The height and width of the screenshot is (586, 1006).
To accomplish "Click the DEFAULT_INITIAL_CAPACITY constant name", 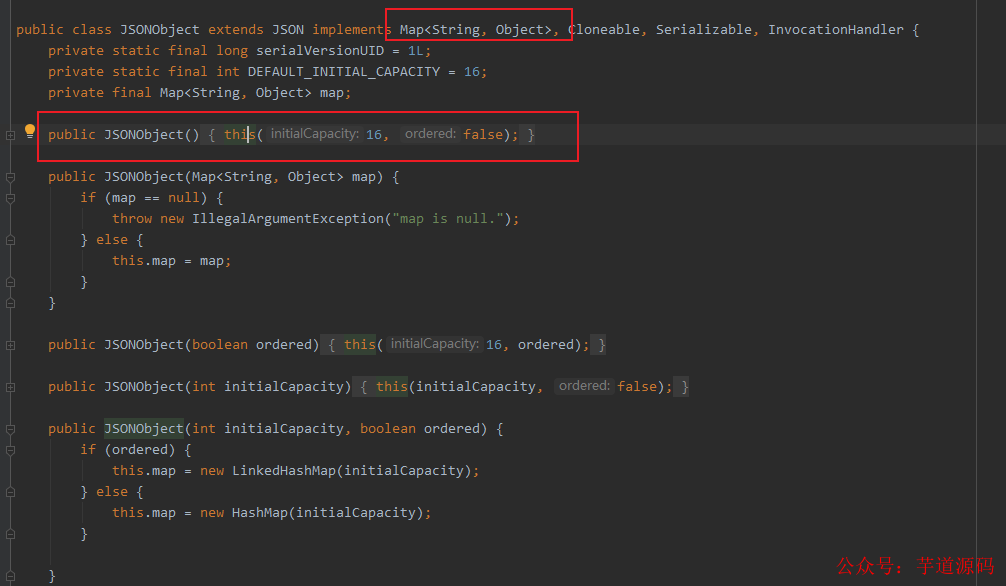I will click(x=343, y=72).
